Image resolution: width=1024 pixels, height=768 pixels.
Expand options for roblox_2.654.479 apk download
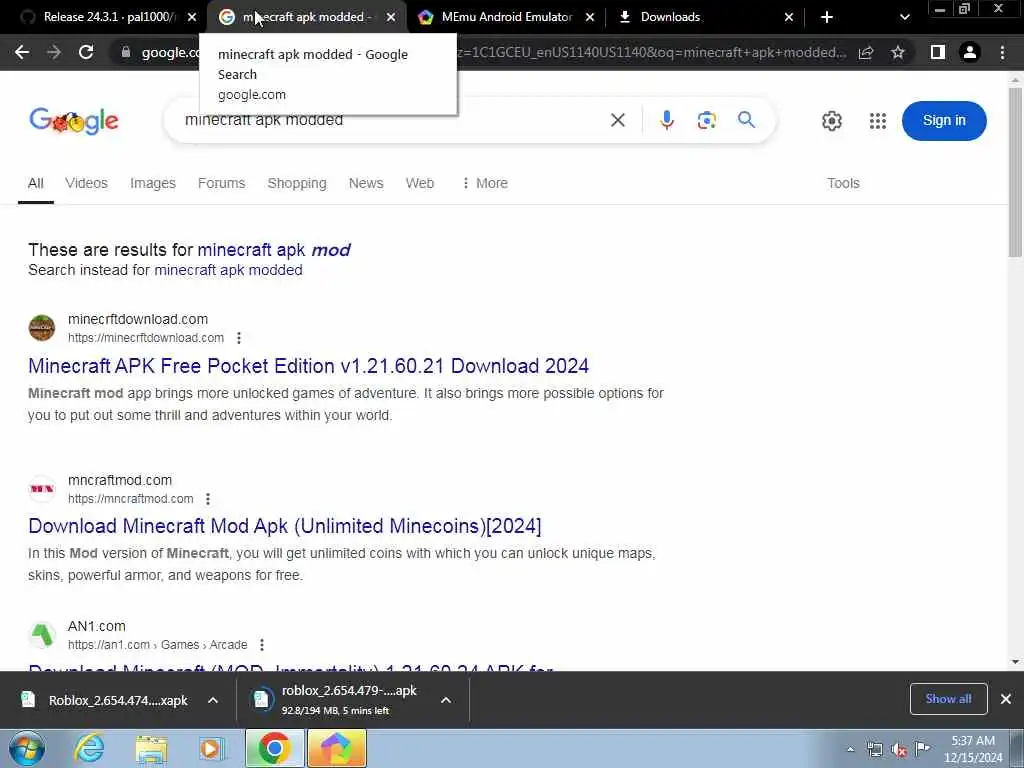click(x=446, y=700)
